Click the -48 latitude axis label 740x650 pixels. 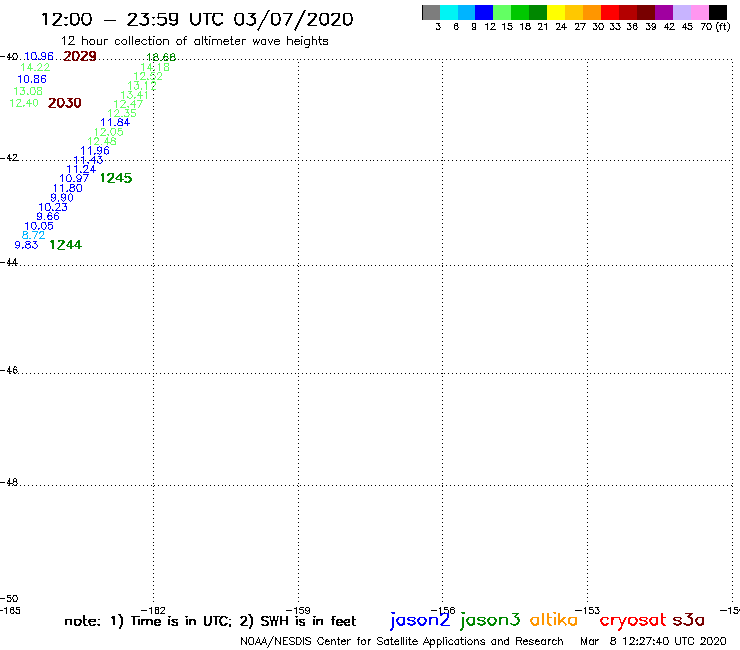click(10, 482)
